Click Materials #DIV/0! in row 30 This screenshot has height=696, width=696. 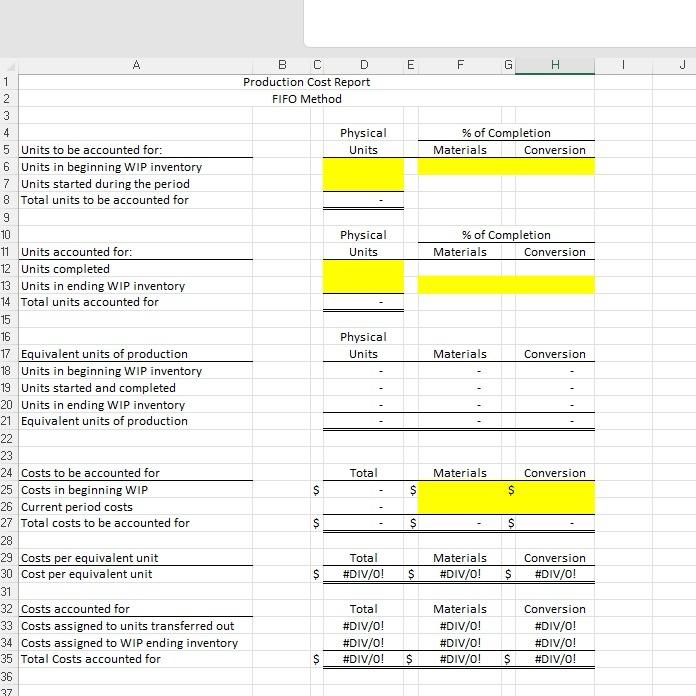click(460, 574)
